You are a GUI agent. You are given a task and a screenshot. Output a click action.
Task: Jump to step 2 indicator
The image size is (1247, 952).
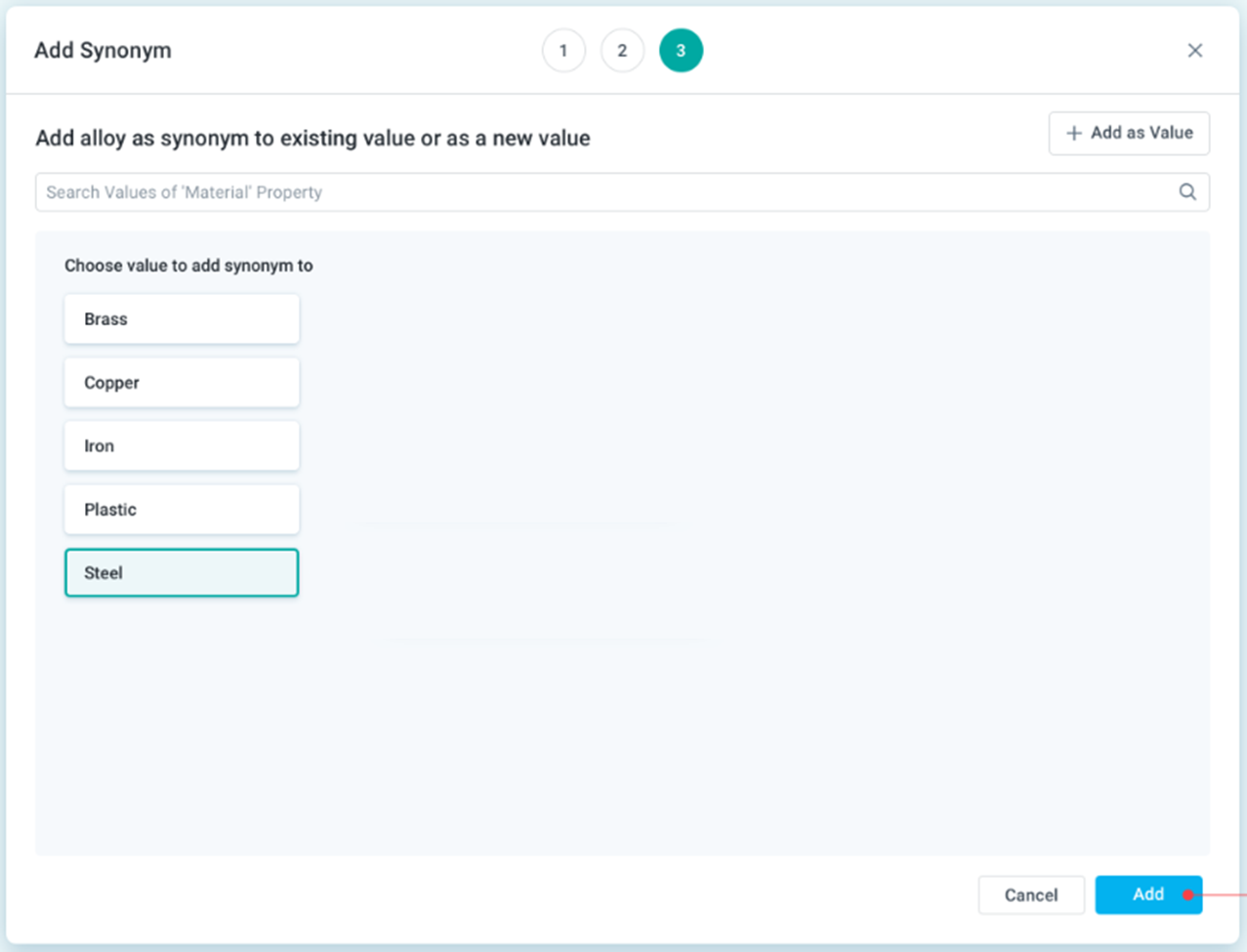click(x=622, y=51)
